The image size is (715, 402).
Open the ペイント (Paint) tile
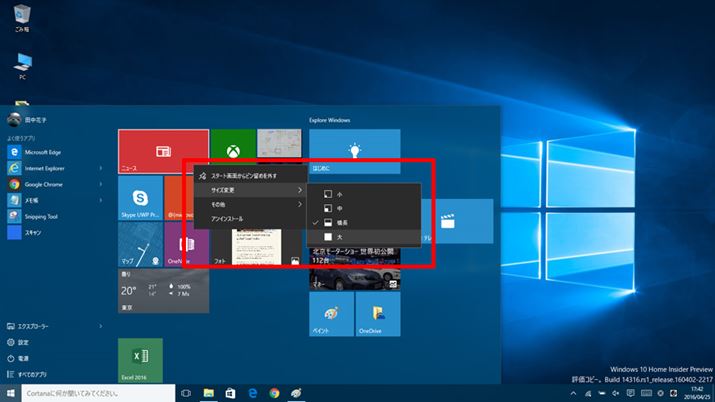coord(331,313)
